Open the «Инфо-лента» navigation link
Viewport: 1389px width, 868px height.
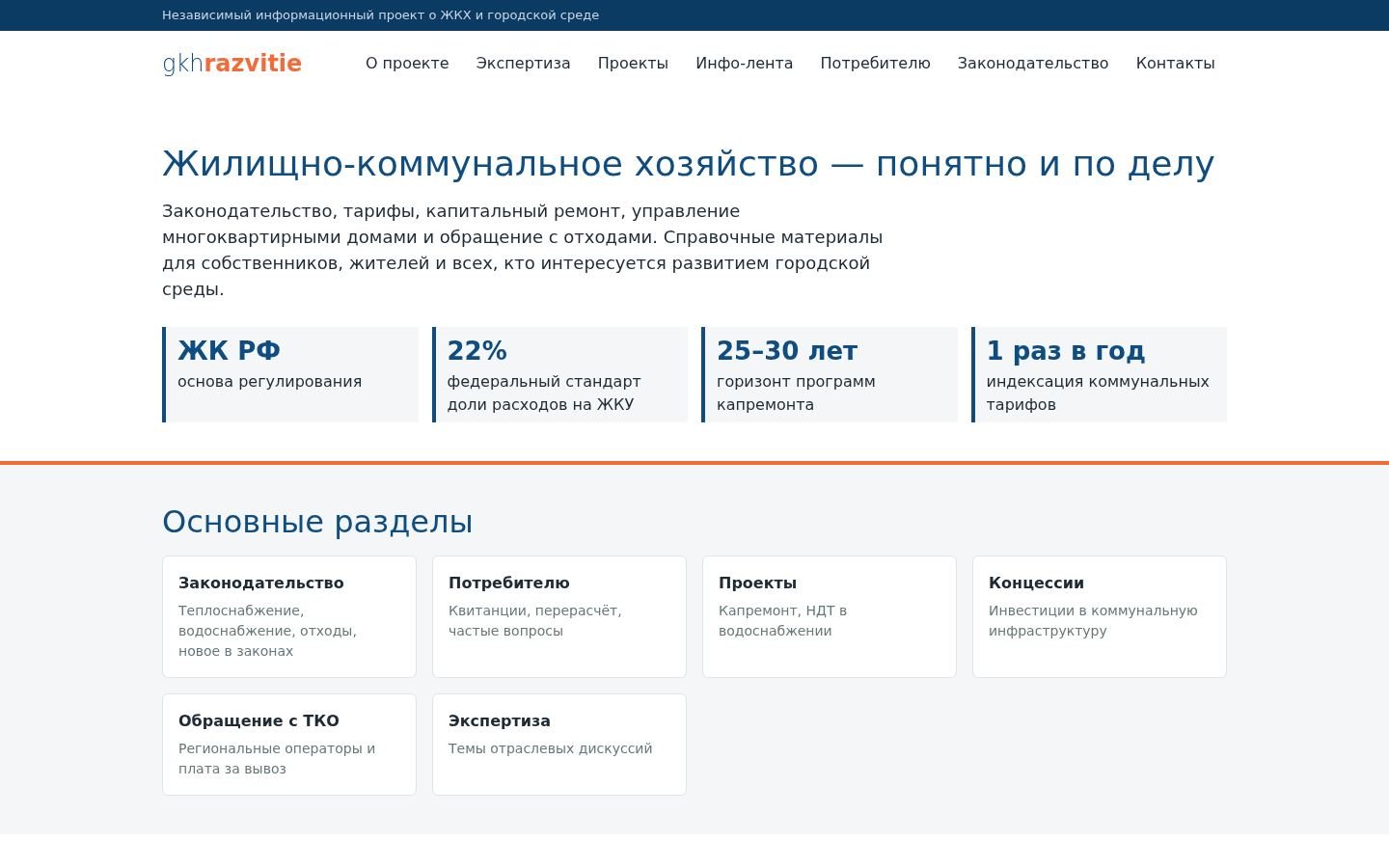point(744,64)
